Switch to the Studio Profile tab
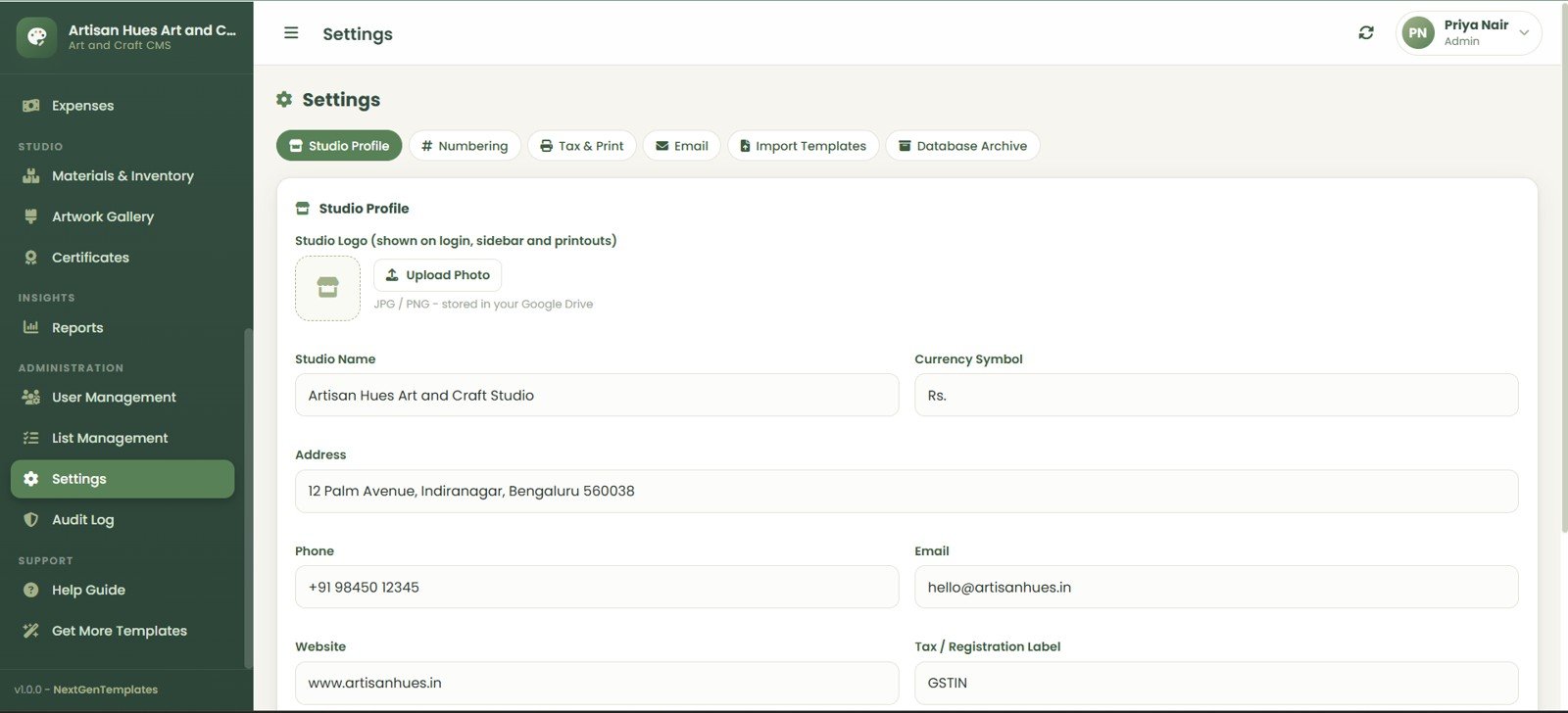This screenshot has height=713, width=1568. pos(339,146)
